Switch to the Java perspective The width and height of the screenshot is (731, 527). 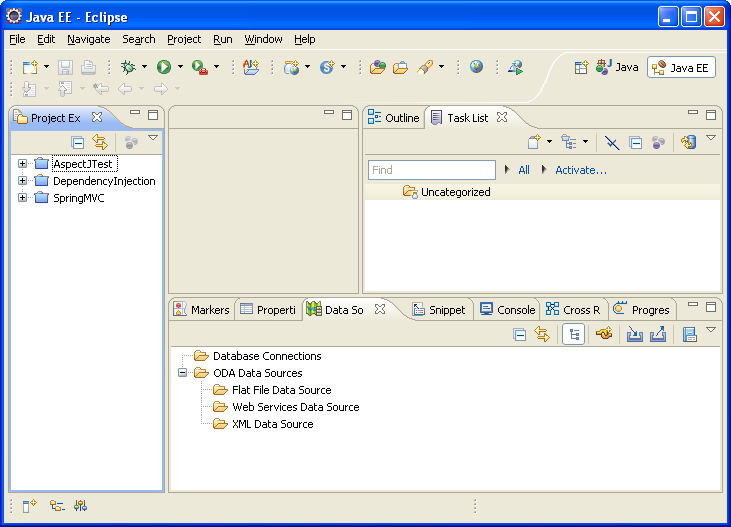point(617,67)
